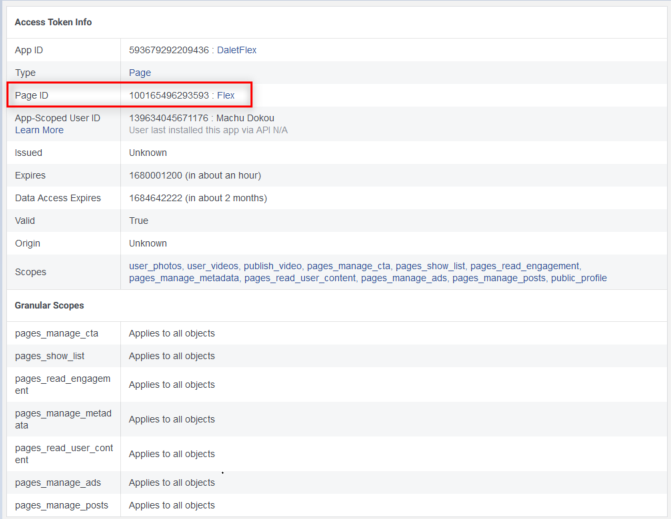Click granular scope label pages_read_user_content

(x=64, y=454)
